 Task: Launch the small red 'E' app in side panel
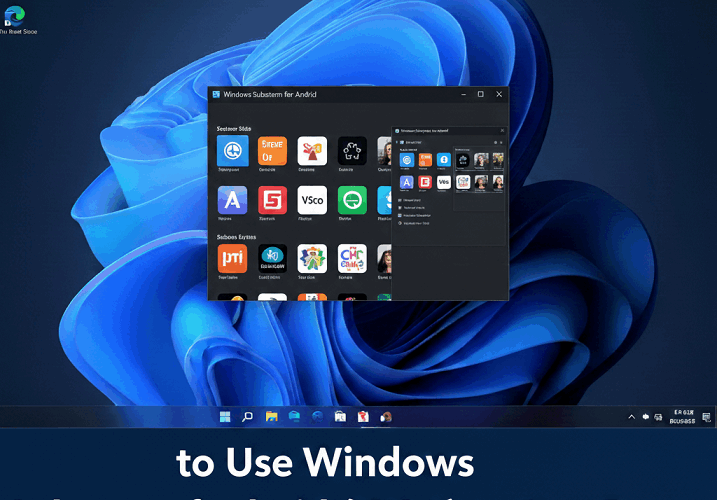pos(425,182)
